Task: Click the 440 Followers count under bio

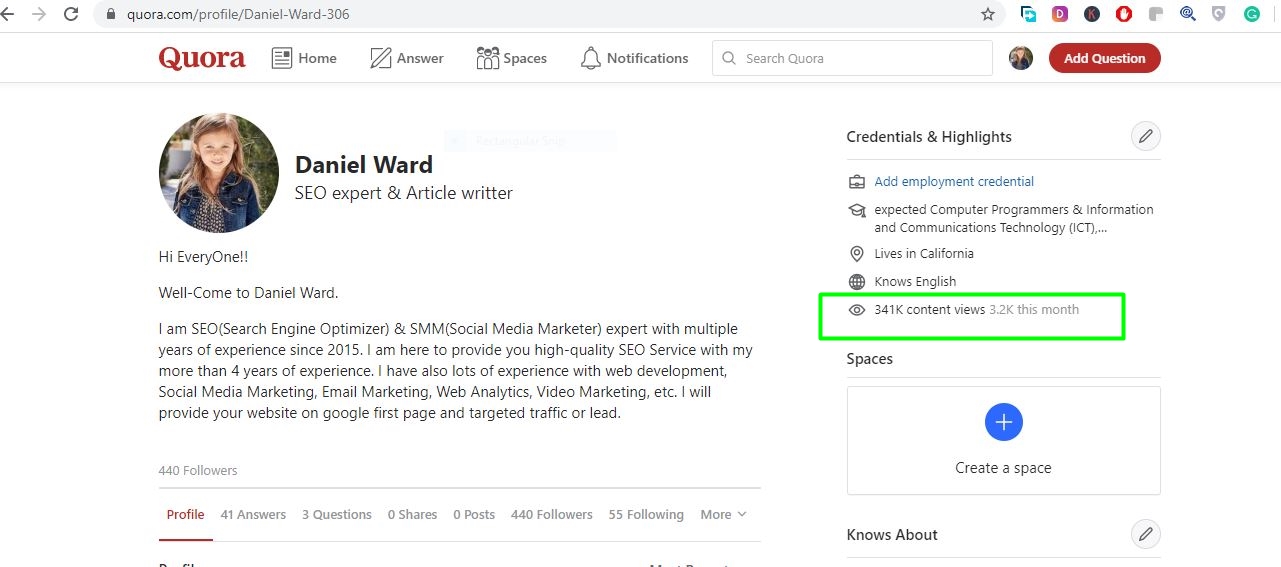Action: coord(198,470)
